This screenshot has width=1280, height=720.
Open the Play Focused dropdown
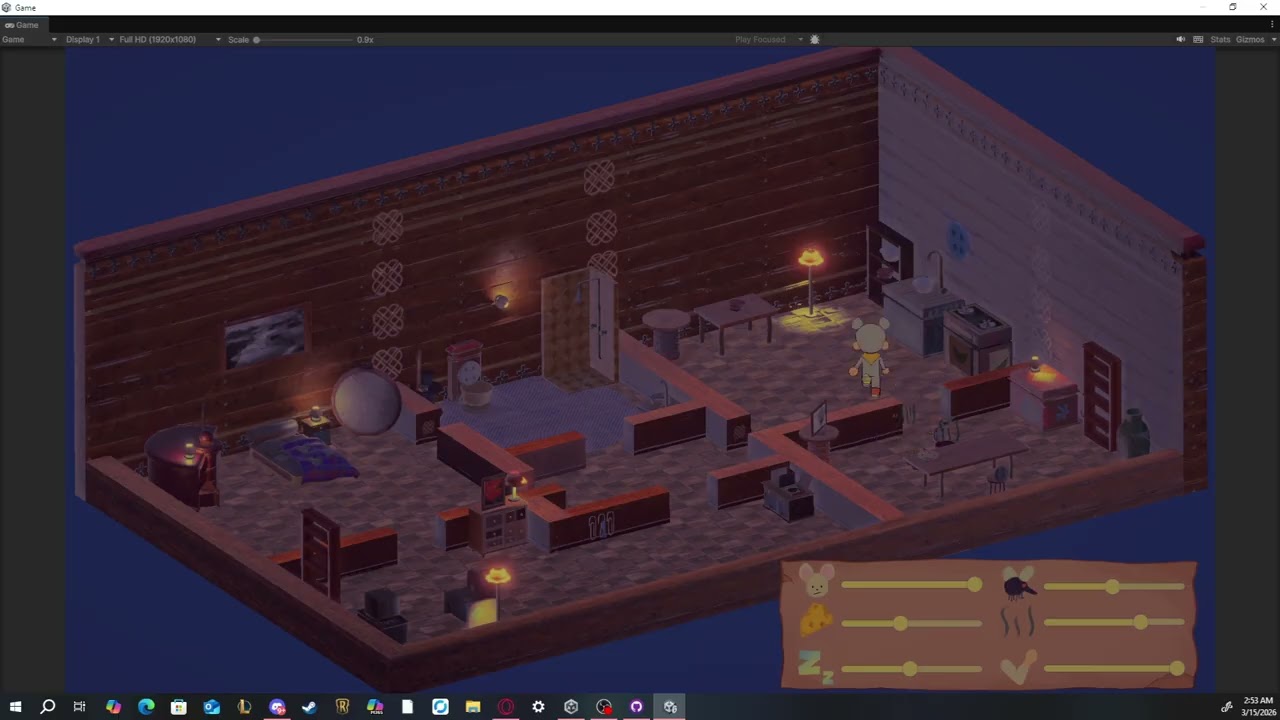tap(768, 39)
